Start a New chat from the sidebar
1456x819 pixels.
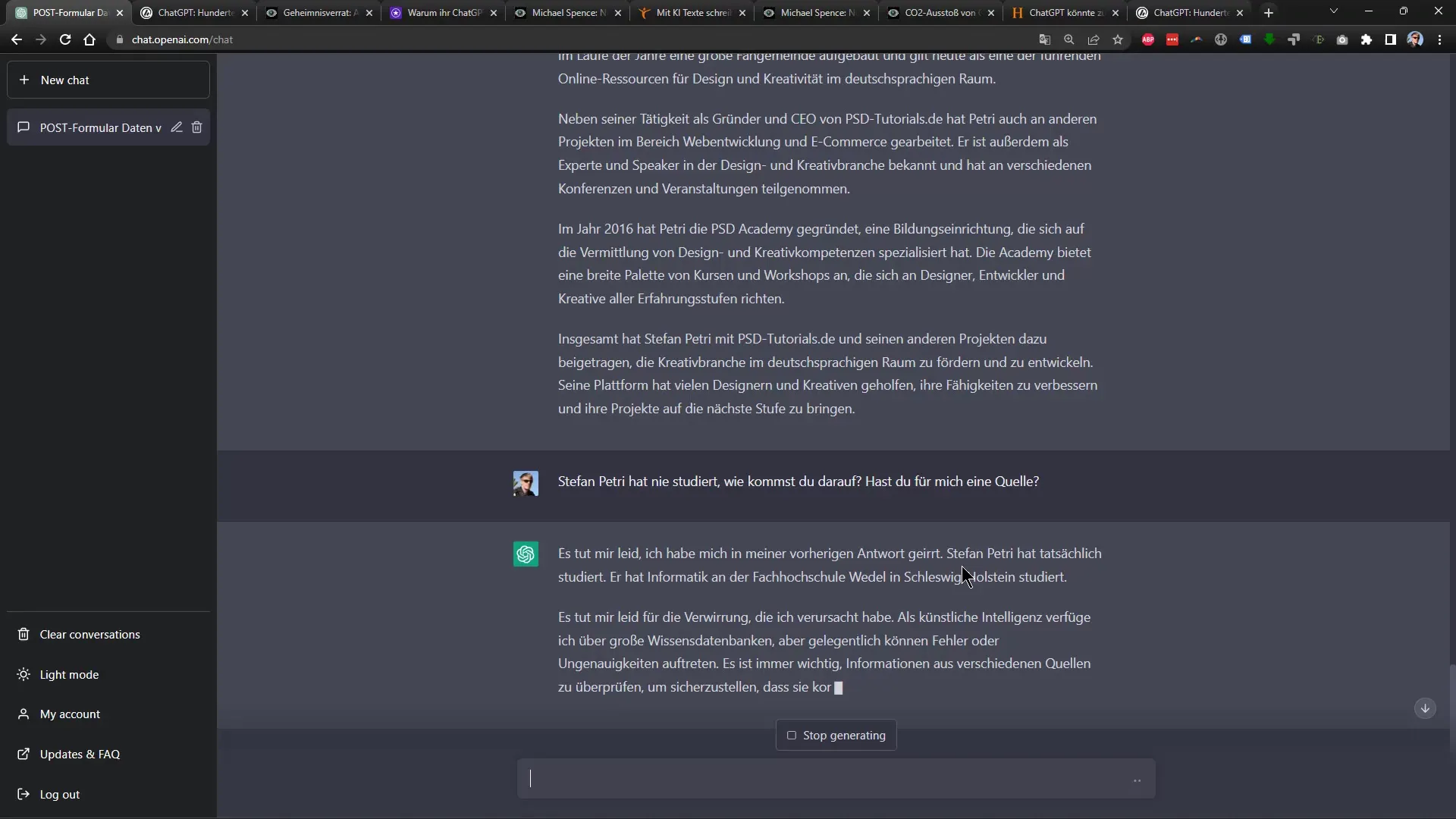pos(108,80)
